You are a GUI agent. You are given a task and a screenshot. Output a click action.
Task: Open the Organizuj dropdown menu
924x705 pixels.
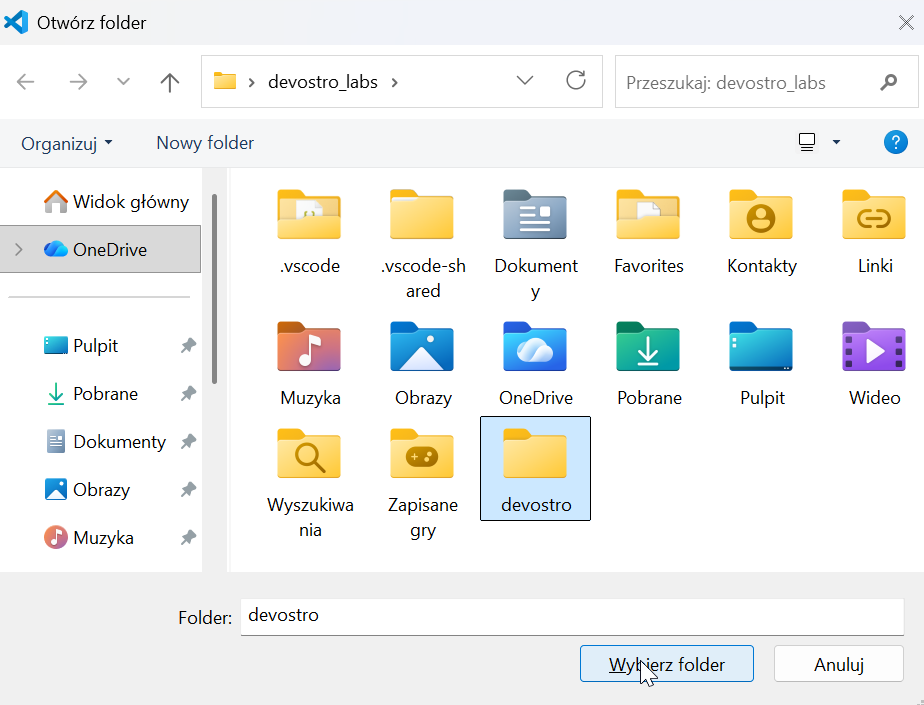pyautogui.click(x=67, y=143)
